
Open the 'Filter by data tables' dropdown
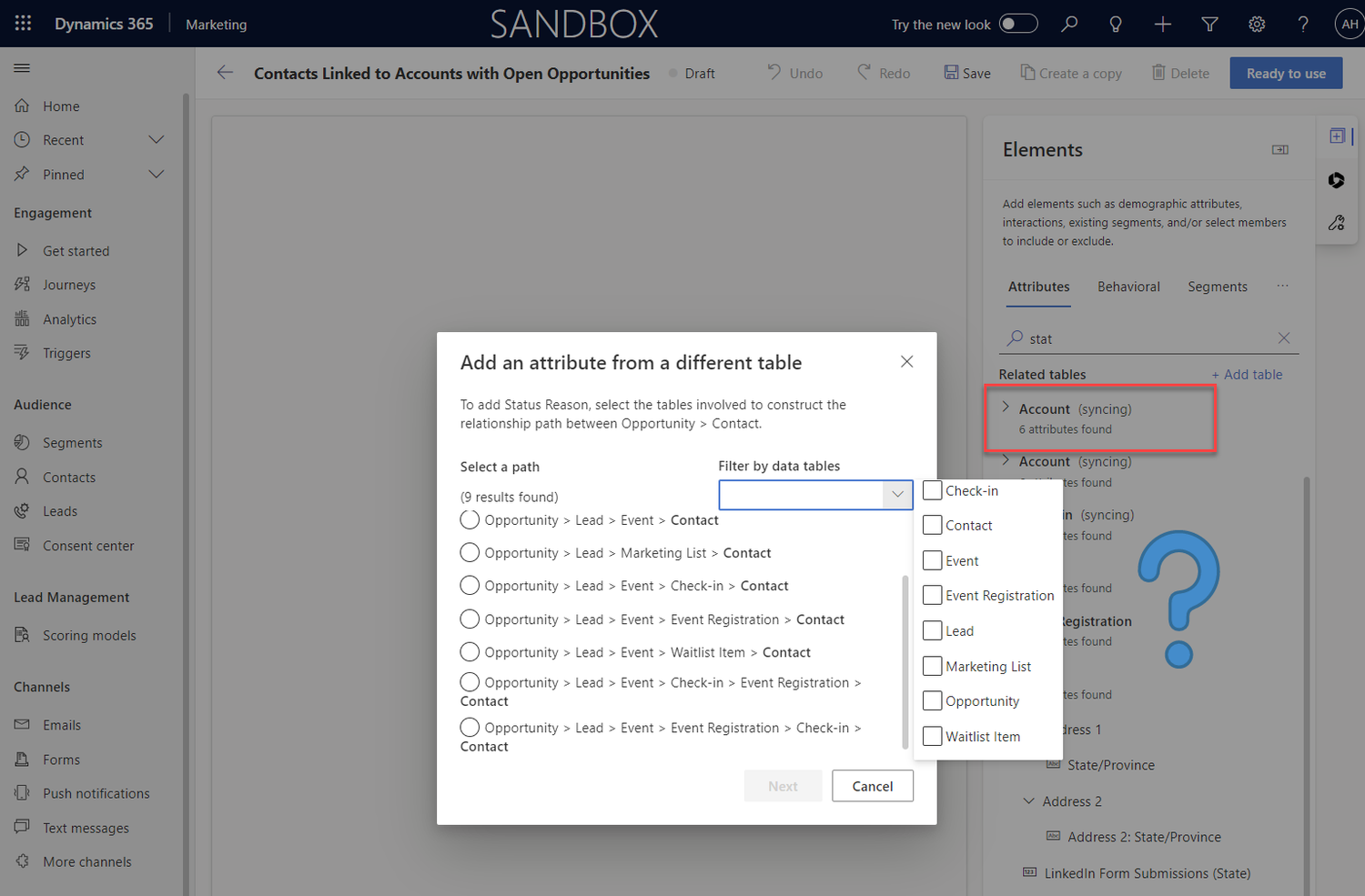point(898,494)
